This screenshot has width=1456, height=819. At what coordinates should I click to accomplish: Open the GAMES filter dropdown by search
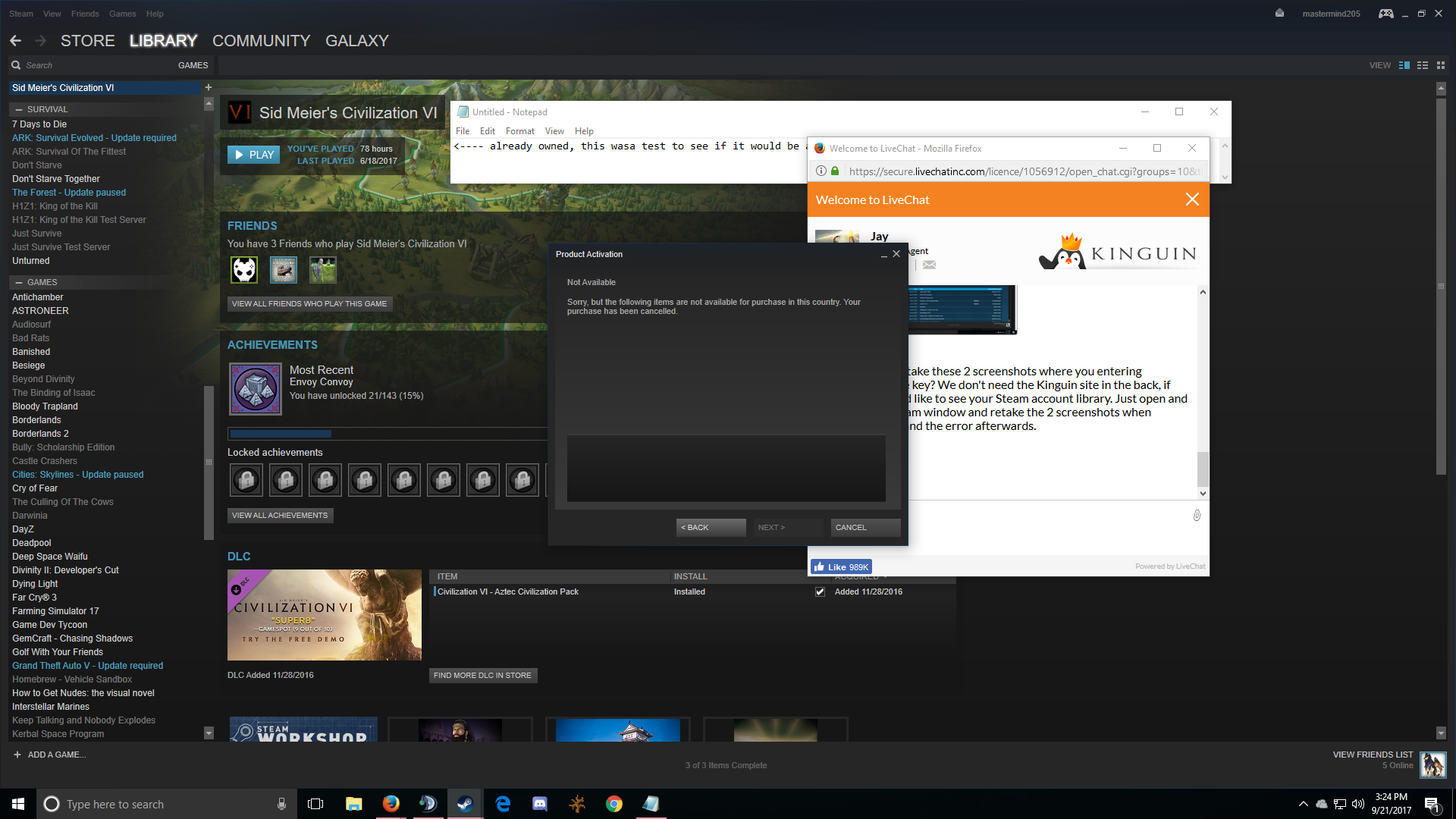click(193, 65)
